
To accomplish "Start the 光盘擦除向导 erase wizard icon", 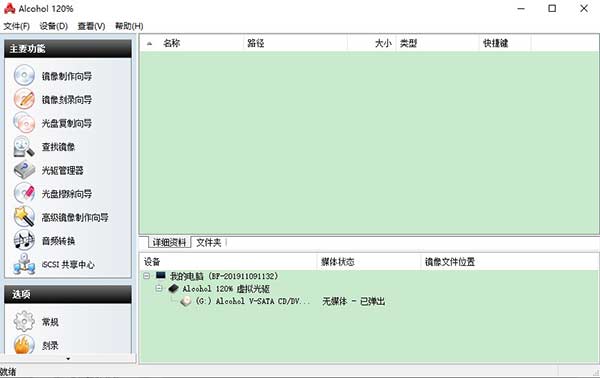I will [24, 194].
